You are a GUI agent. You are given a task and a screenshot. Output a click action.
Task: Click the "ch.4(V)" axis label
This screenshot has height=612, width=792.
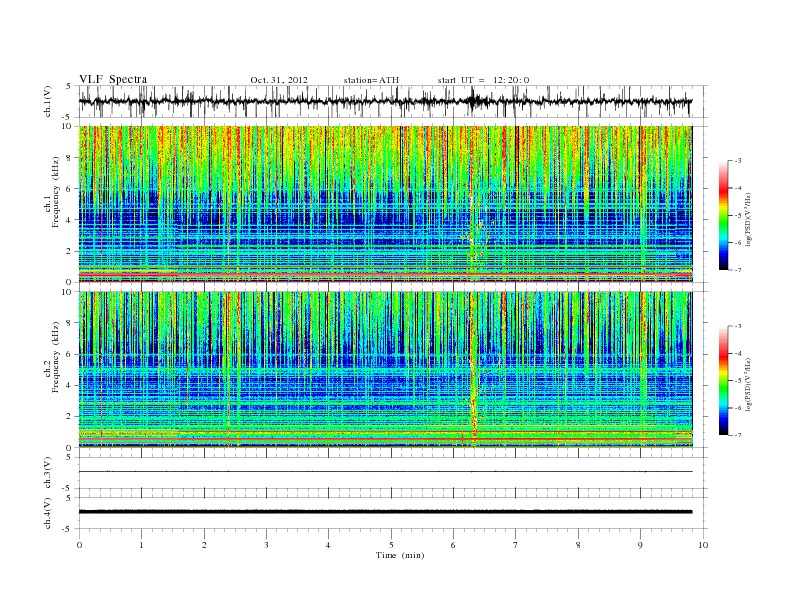(x=47, y=513)
